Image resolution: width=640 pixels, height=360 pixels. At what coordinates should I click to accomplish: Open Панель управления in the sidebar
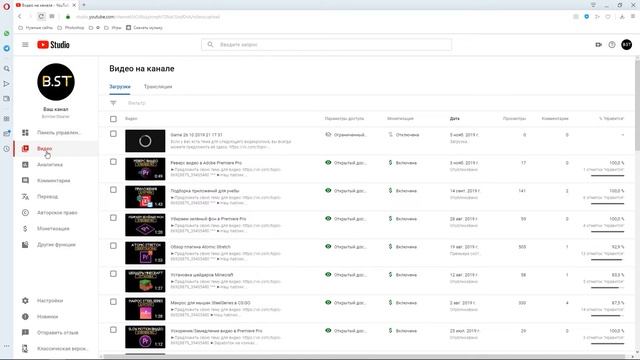pos(56,133)
